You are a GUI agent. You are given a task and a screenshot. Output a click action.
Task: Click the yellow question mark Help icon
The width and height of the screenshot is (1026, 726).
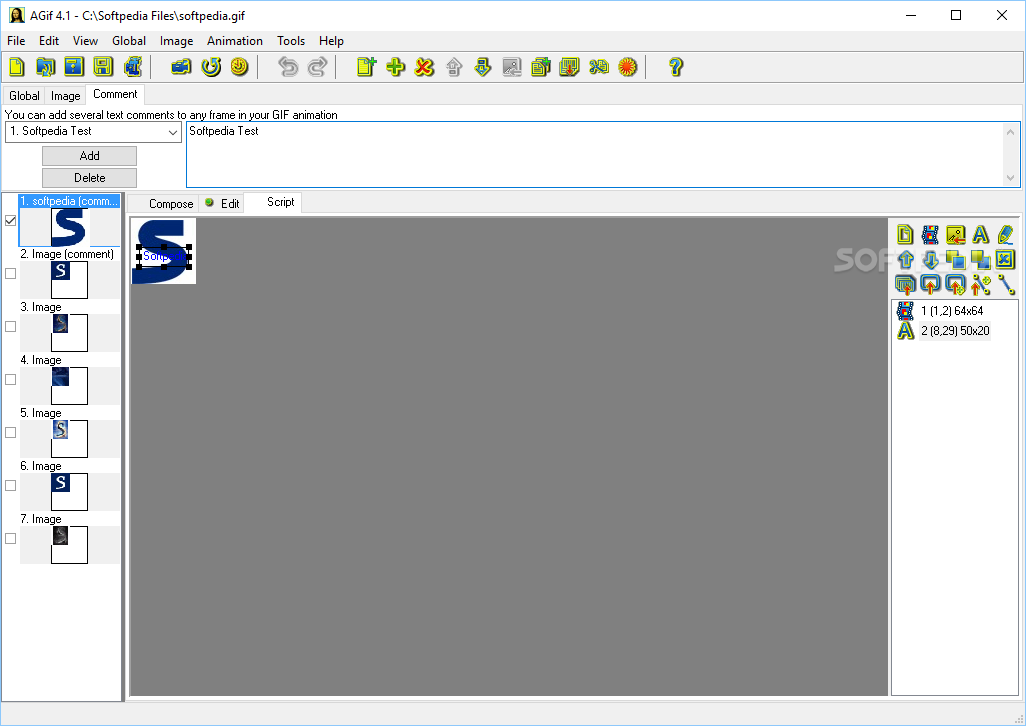[676, 67]
